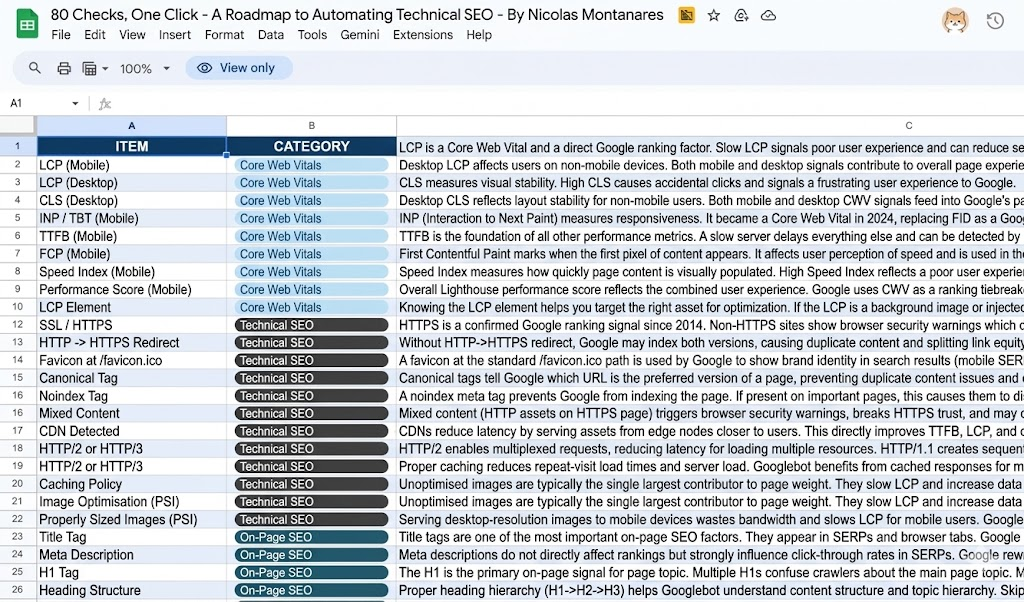Check the cloud document status icon

click(x=769, y=15)
